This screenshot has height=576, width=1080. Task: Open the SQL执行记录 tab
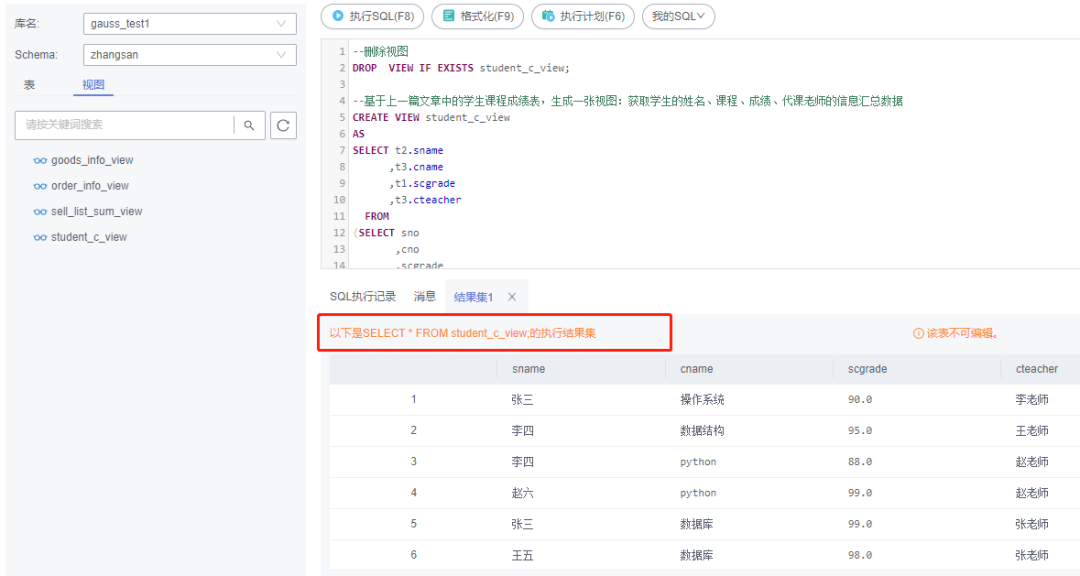coord(363,296)
